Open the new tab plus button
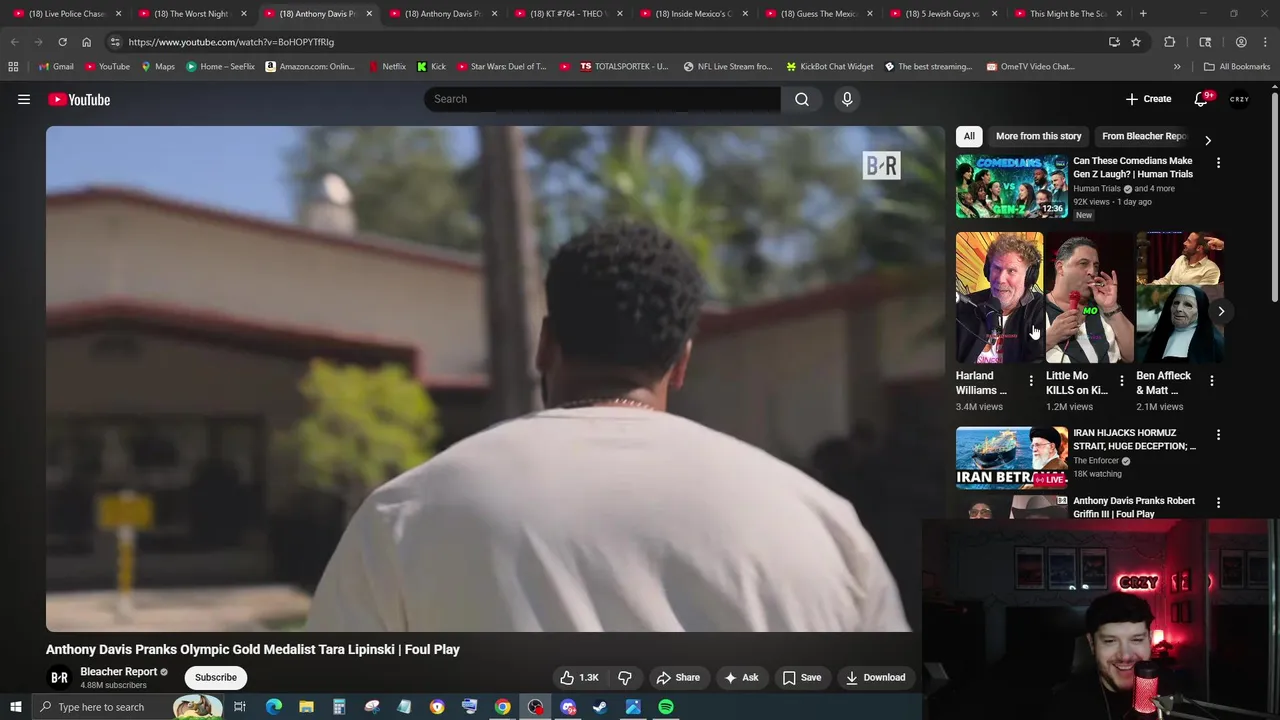This screenshot has height=720, width=1280. pyautogui.click(x=1143, y=13)
